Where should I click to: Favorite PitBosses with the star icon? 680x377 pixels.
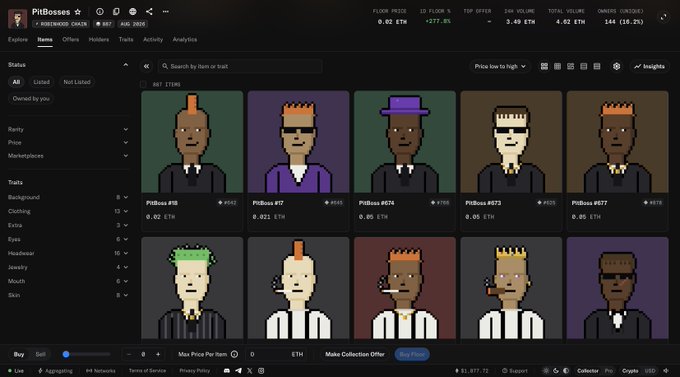pyautogui.click(x=78, y=12)
